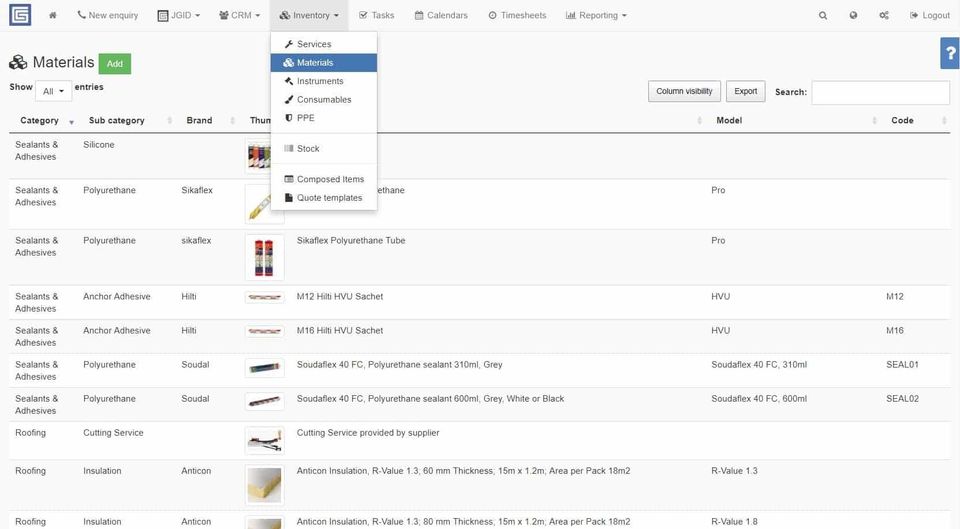Sort by the Sub category column

[x=127, y=121]
